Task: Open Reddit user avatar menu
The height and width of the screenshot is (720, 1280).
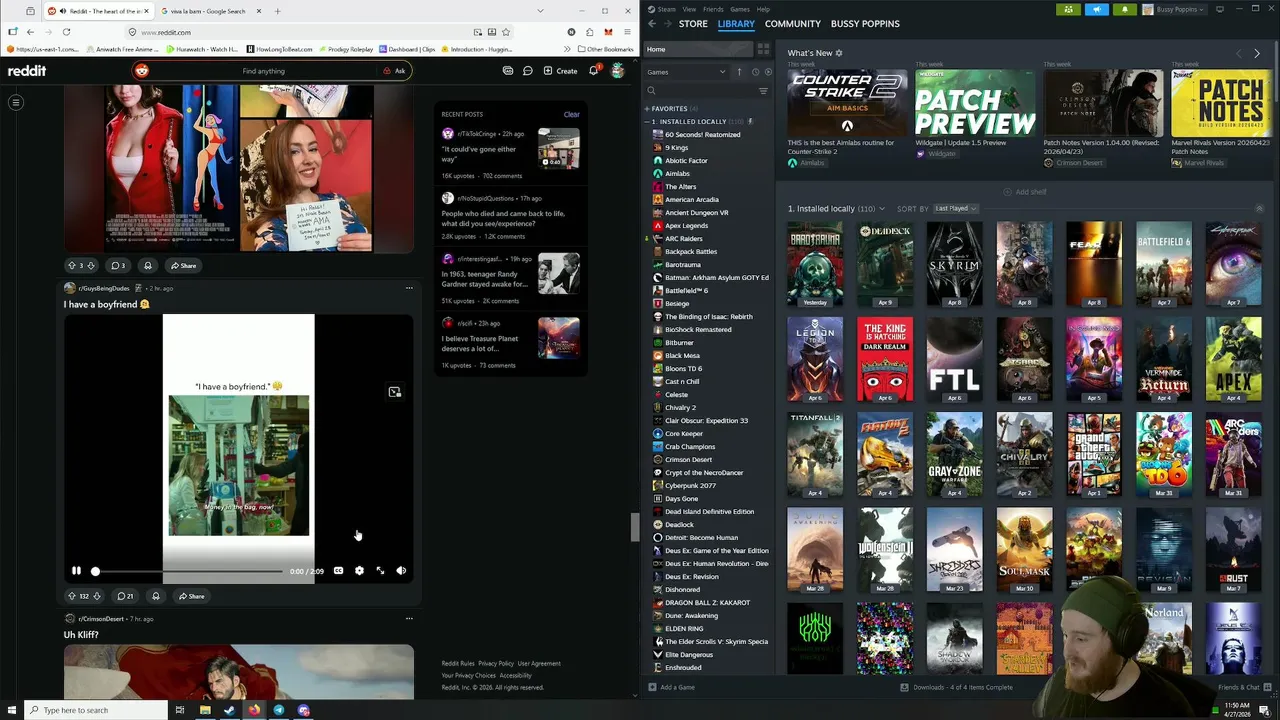Action: click(618, 71)
